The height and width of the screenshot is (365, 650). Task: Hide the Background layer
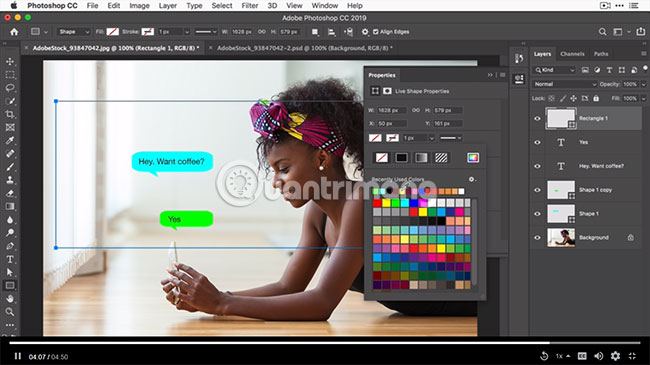pyautogui.click(x=537, y=238)
